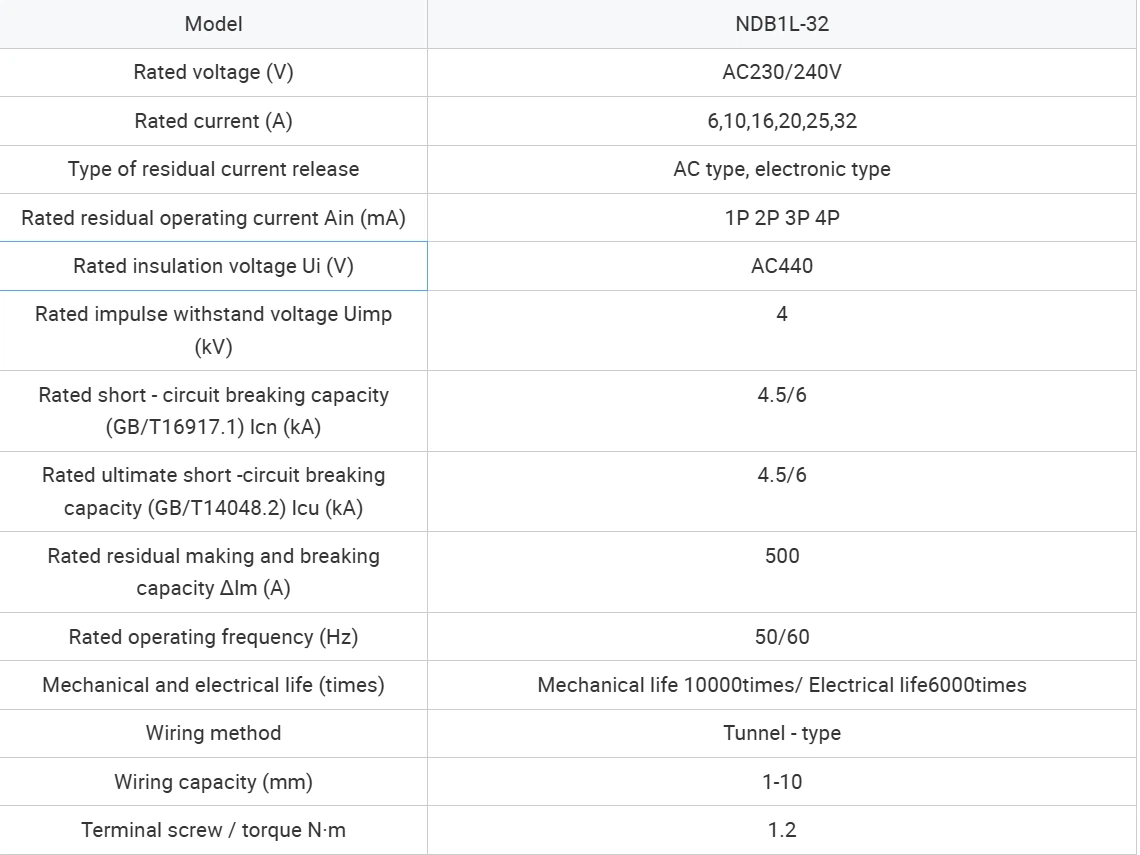Click the Model header cell
1140x855 pixels.
[213, 24]
